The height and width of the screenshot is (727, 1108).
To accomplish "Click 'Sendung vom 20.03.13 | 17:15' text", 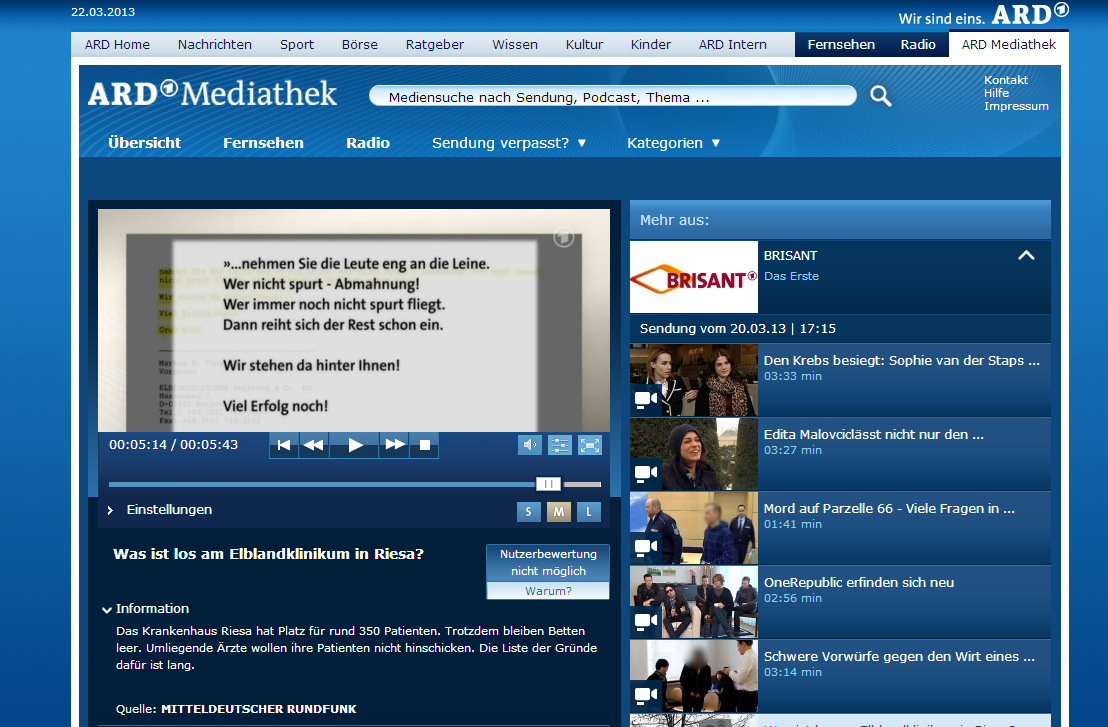I will point(738,329).
